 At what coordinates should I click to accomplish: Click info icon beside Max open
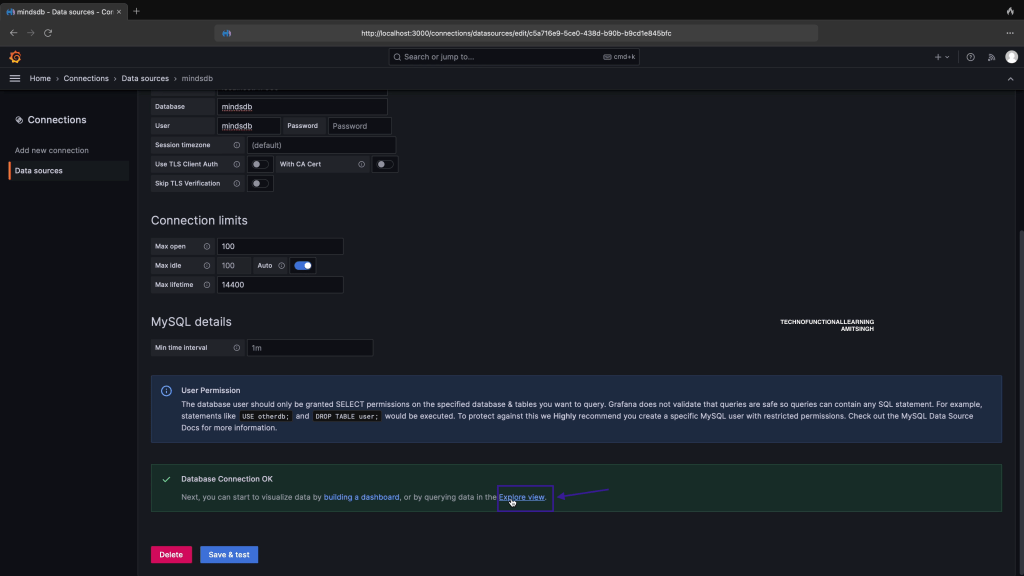(x=207, y=246)
